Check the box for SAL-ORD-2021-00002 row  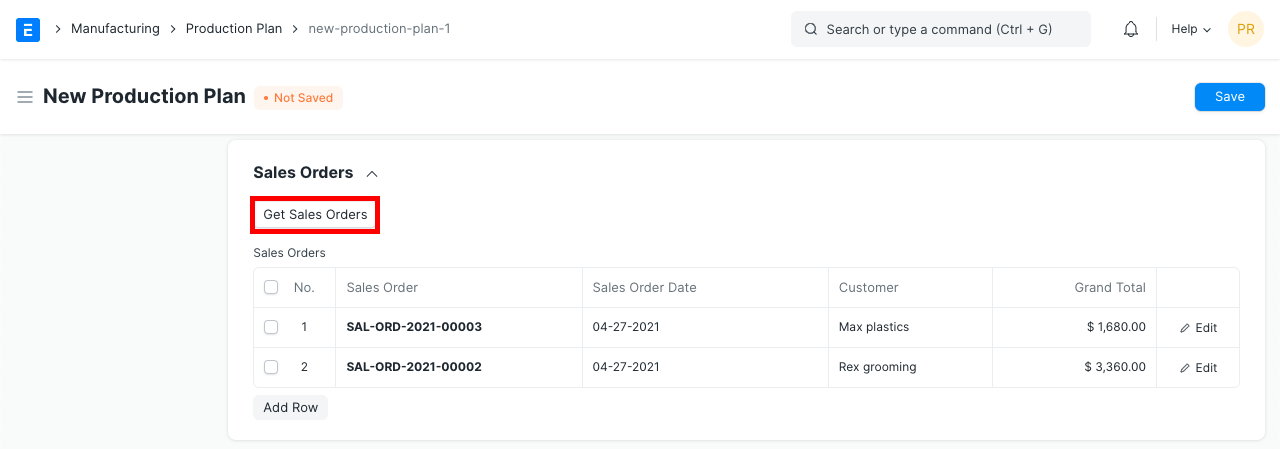point(271,367)
